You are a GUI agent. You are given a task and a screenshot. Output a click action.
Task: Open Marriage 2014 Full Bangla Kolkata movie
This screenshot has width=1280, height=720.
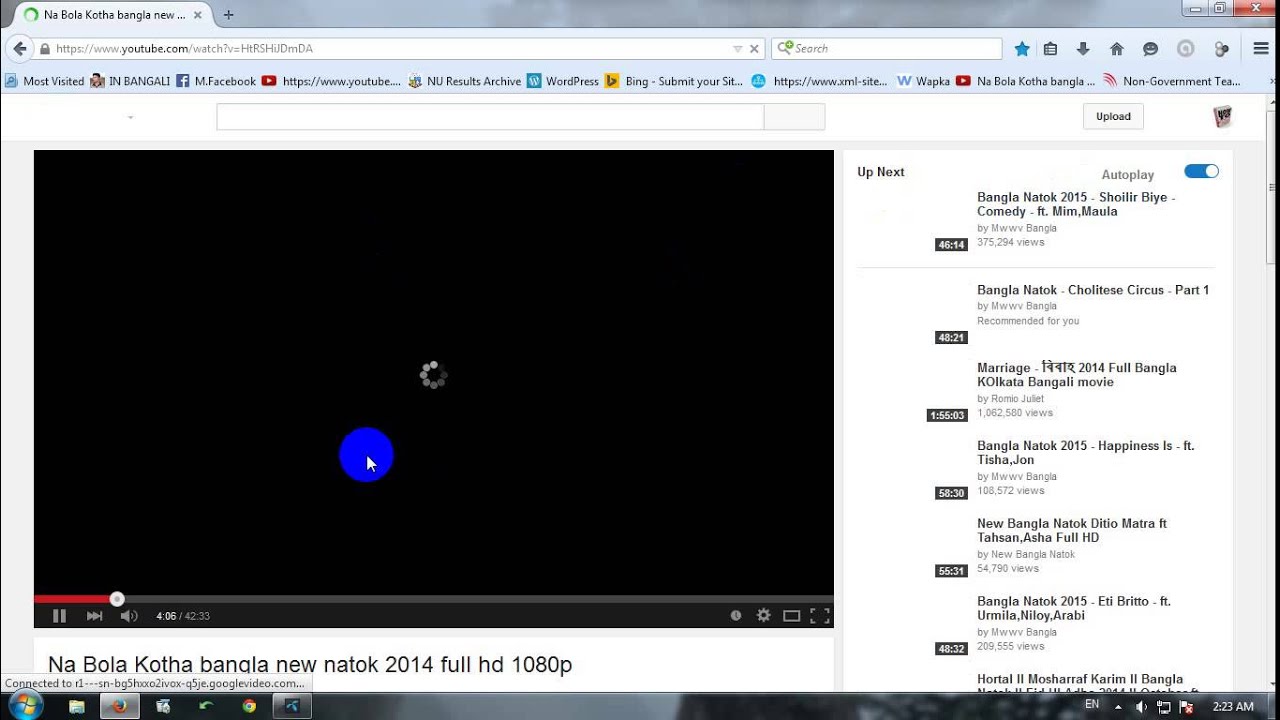(x=1077, y=374)
